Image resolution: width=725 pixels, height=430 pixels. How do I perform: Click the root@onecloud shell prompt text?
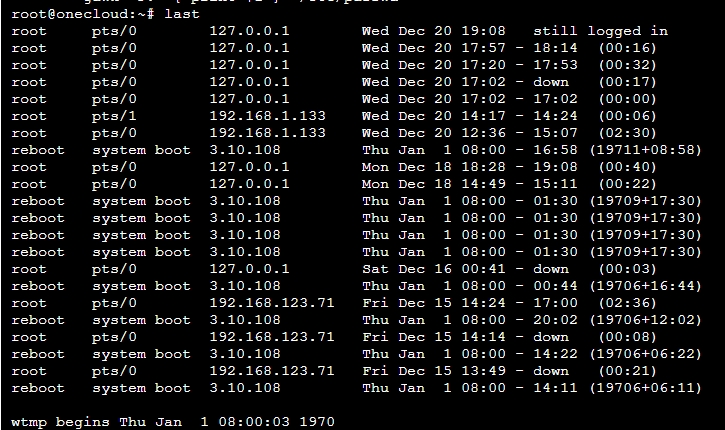pyautogui.click(x=69, y=14)
